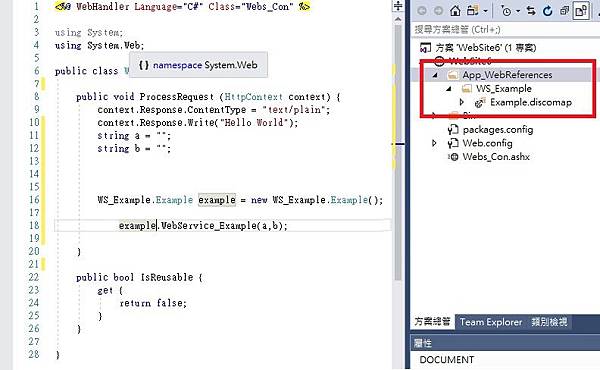Click the WS_Example folder icon

pos(466,89)
